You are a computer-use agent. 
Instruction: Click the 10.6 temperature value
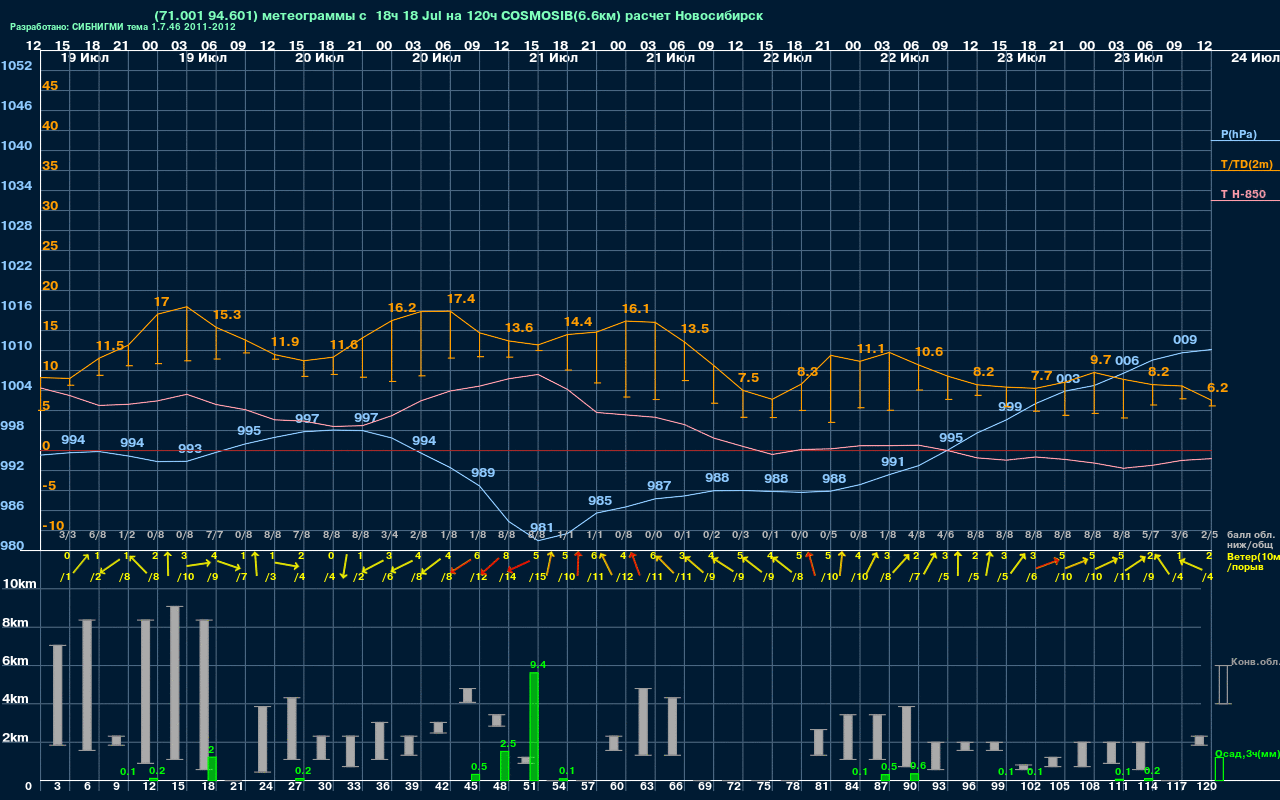(x=929, y=352)
